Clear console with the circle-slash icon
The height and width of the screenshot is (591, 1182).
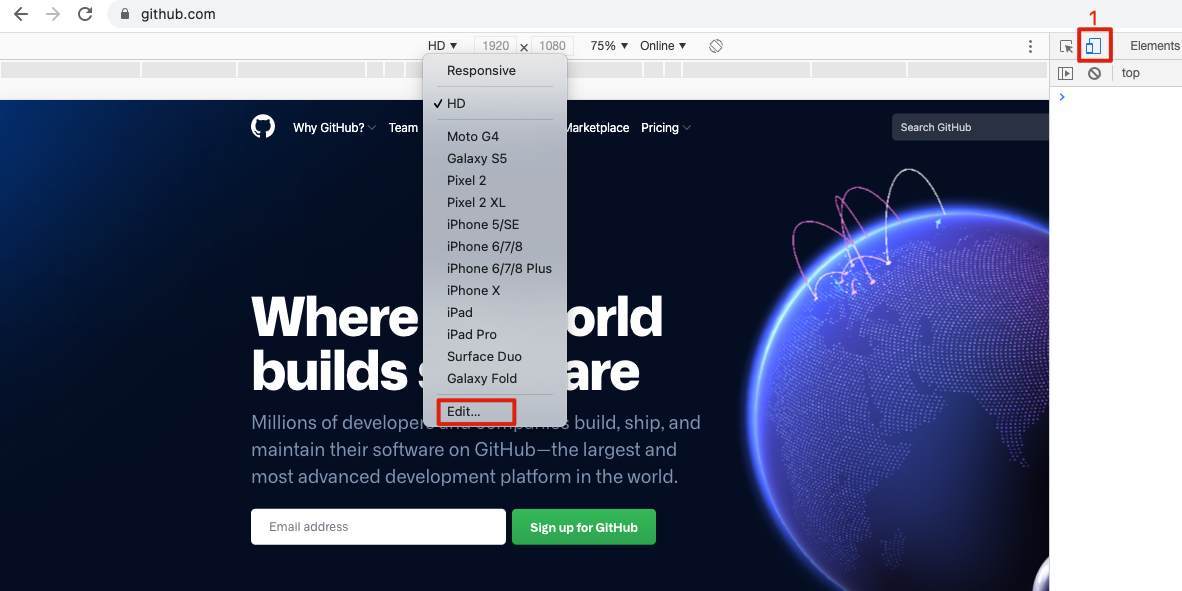pyautogui.click(x=1095, y=73)
